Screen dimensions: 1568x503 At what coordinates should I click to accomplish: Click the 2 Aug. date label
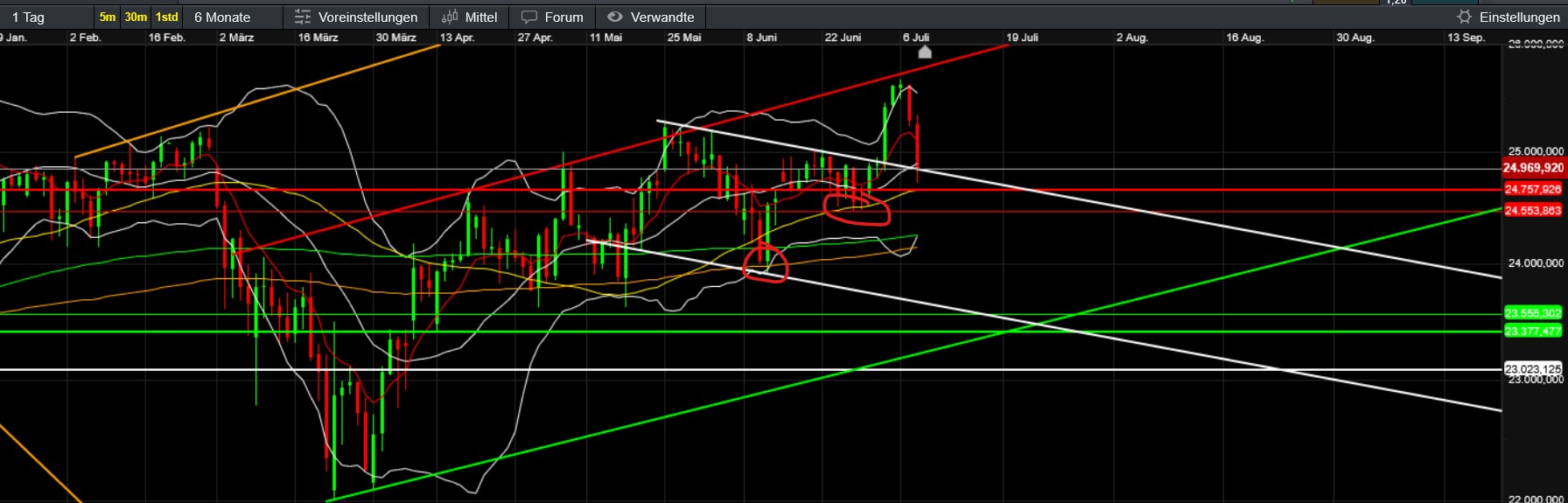point(1132,38)
